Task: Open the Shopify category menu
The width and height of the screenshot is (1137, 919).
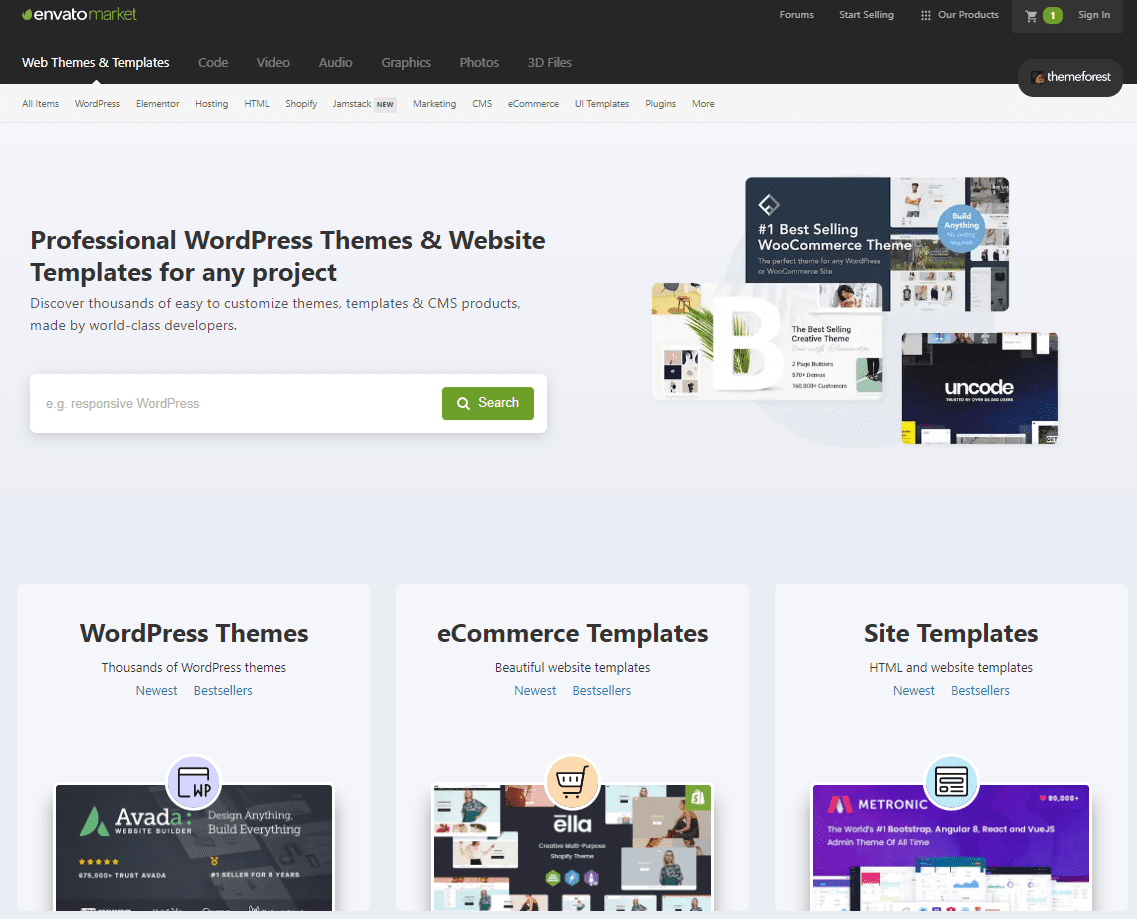Action: (301, 104)
